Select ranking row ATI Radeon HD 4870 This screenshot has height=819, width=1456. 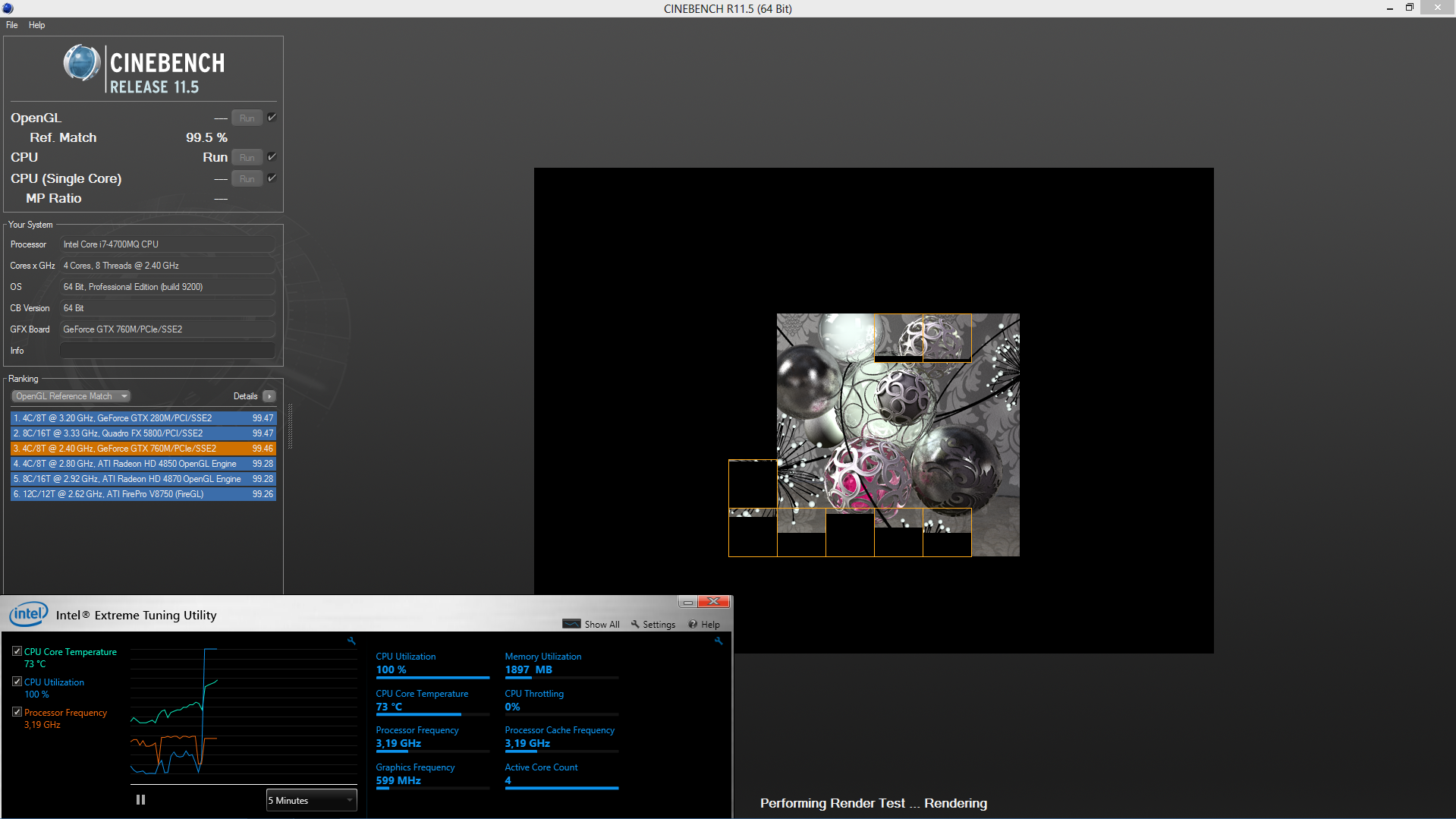click(143, 479)
